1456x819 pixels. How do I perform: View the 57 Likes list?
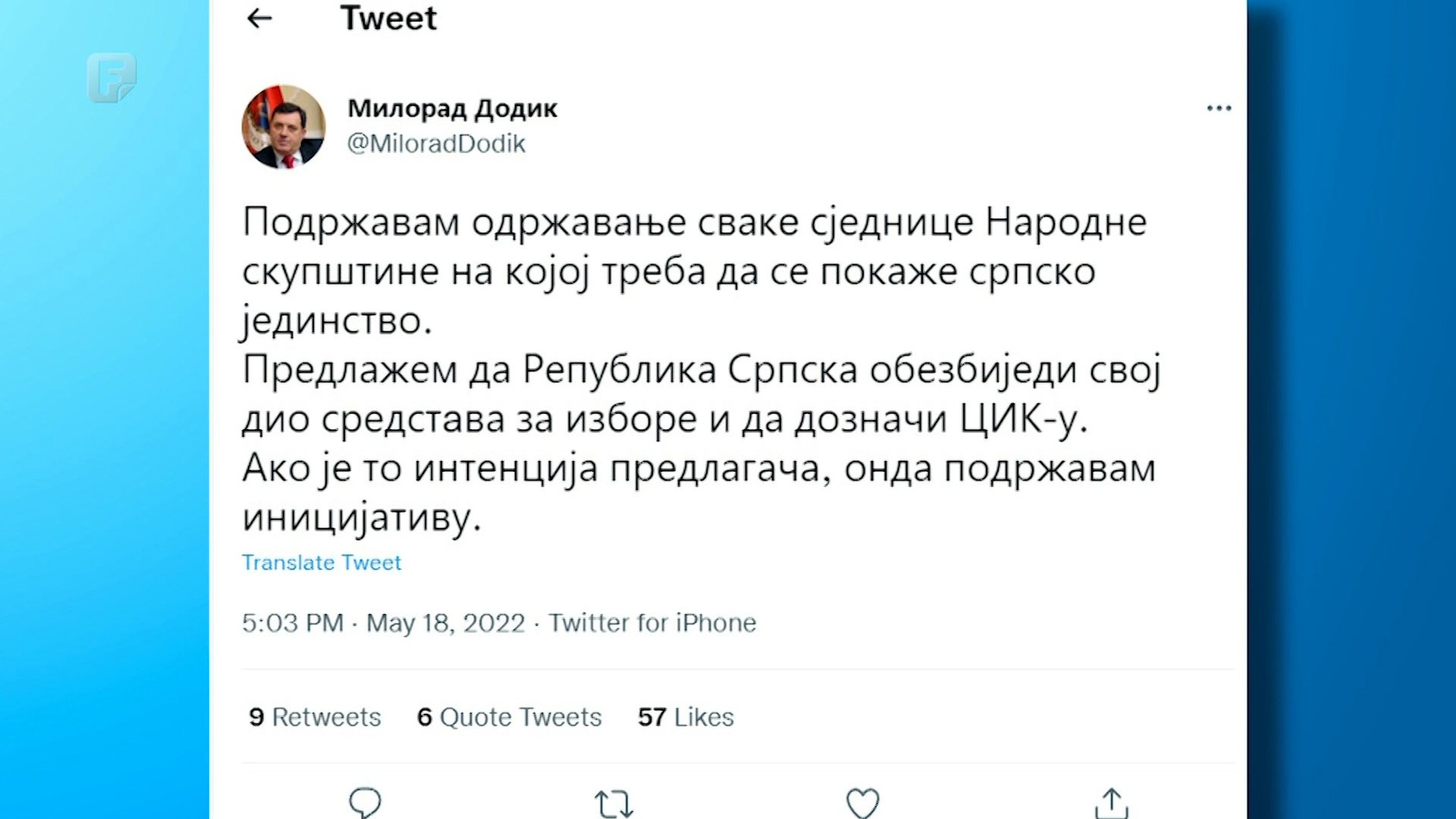click(x=686, y=717)
